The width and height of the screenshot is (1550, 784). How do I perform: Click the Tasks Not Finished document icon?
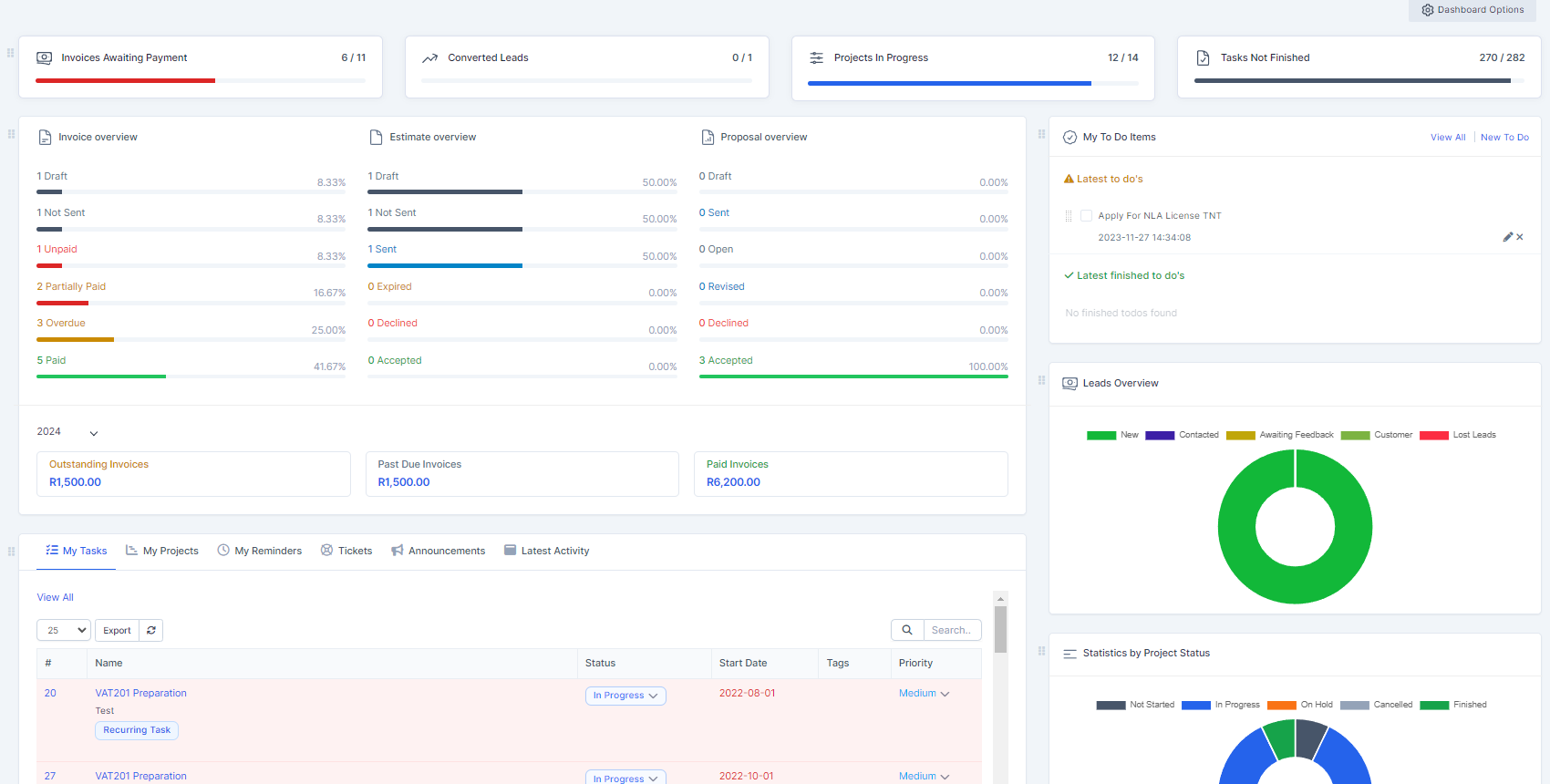(1203, 57)
